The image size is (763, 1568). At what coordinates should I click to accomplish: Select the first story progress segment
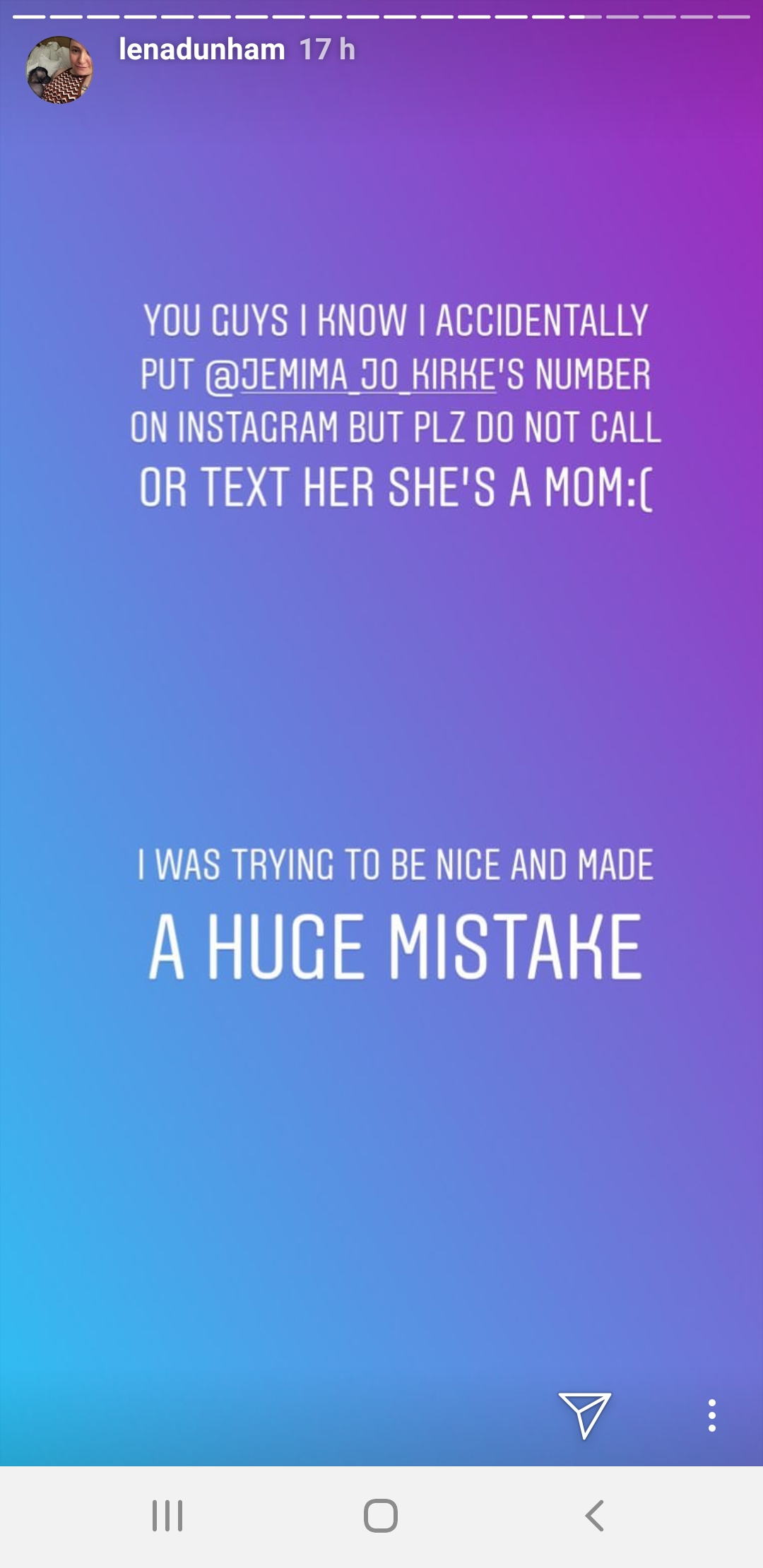(x=29, y=16)
